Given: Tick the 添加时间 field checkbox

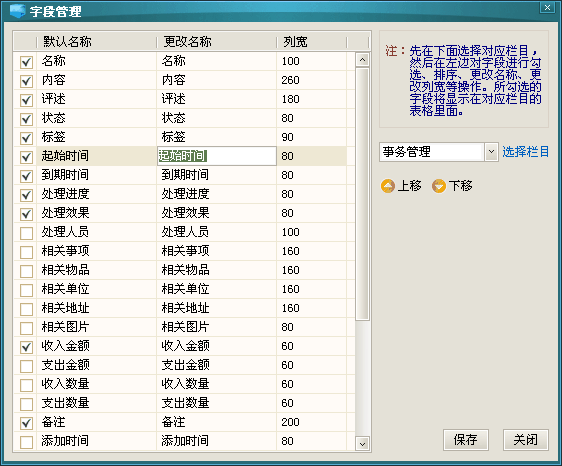Looking at the screenshot, I should point(27,442).
